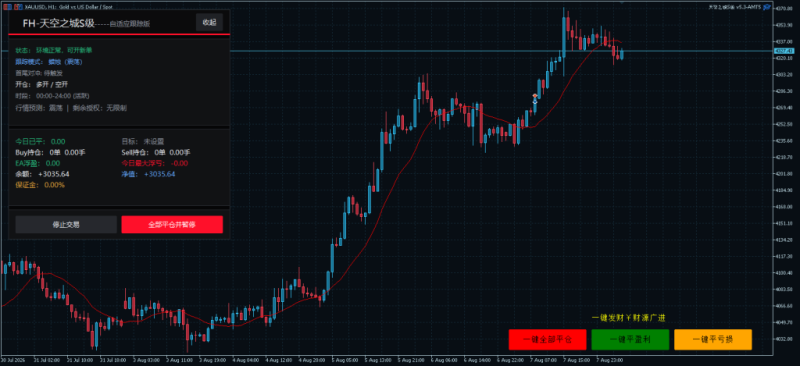Click the red 一键全部平仓 button
Viewport: 800px width, 366px height.
pyautogui.click(x=547, y=339)
